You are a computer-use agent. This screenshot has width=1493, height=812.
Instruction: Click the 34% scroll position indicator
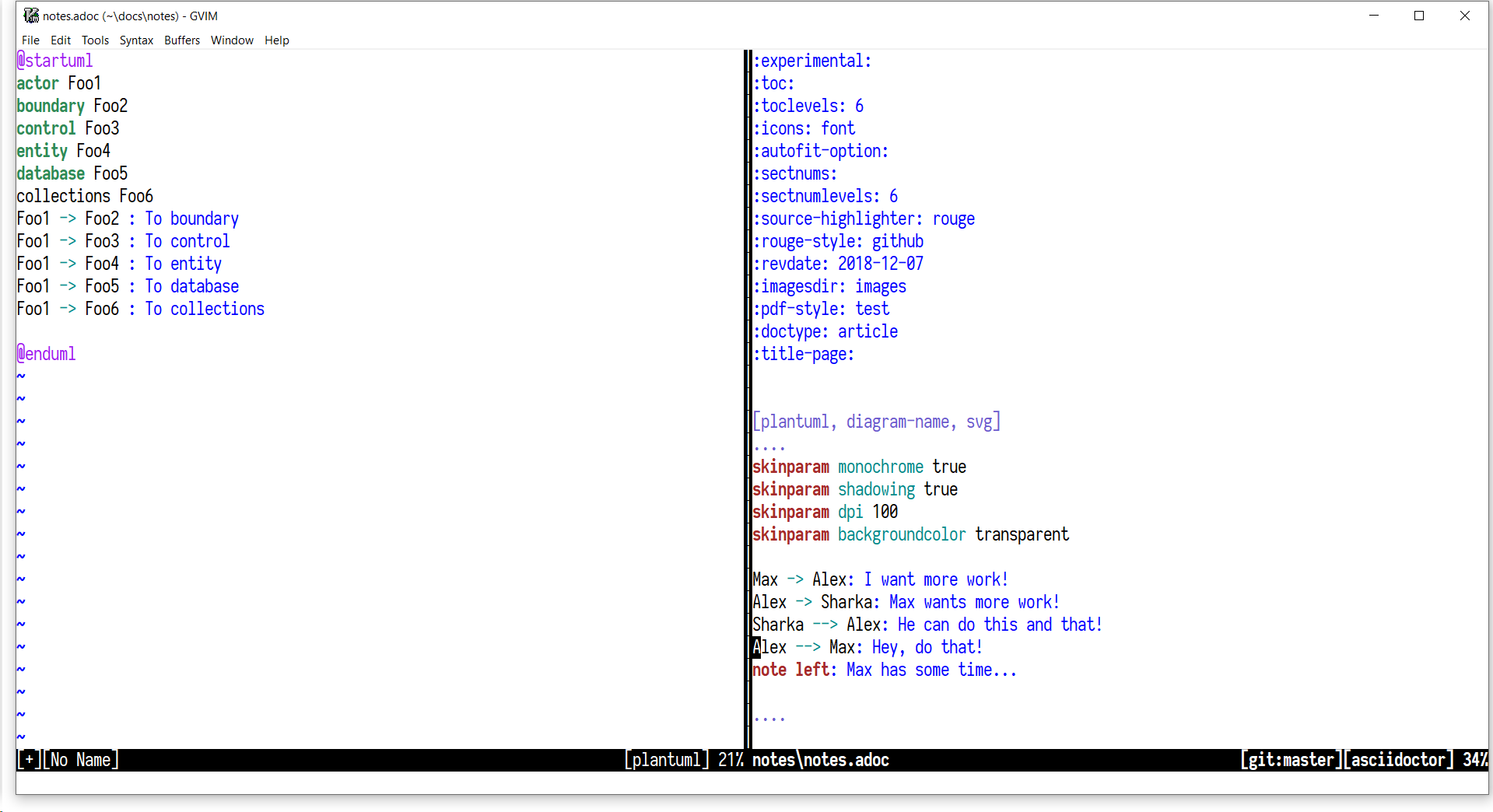pos(1474,760)
